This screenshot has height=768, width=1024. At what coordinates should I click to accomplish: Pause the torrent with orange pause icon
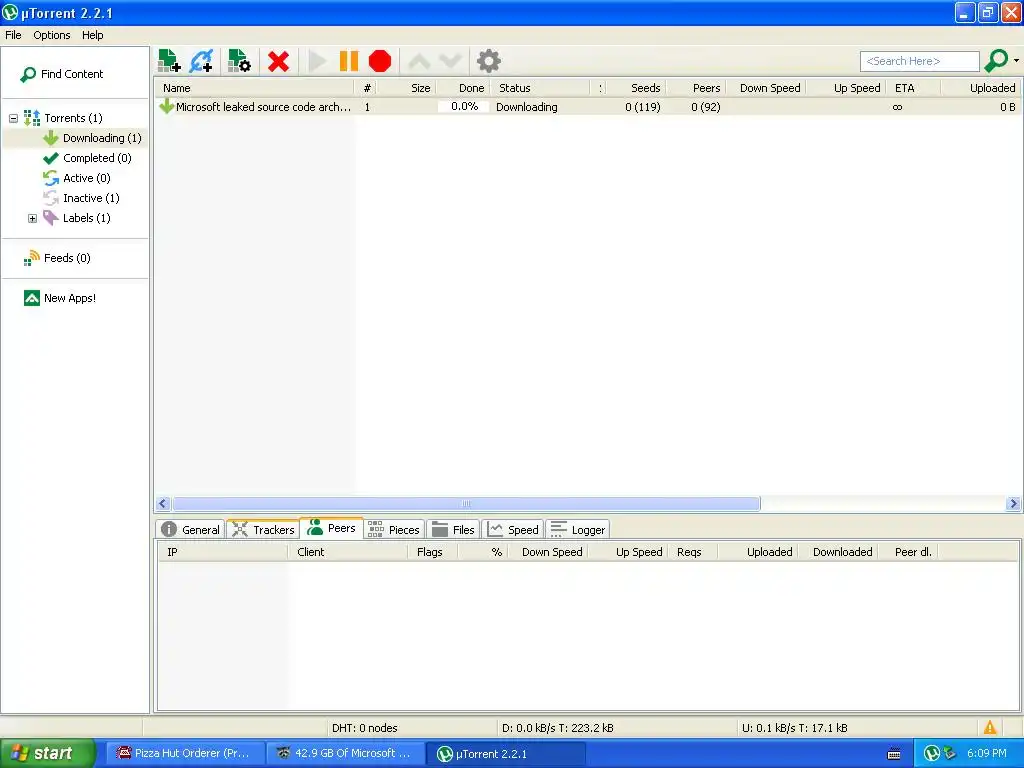click(x=349, y=61)
